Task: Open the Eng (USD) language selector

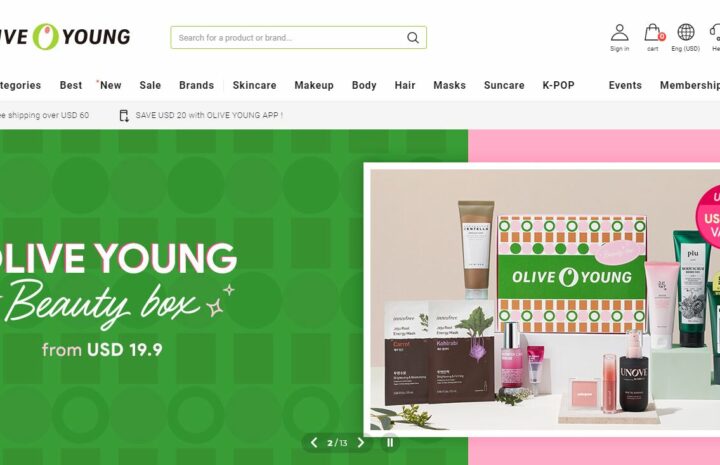Action: click(x=686, y=49)
